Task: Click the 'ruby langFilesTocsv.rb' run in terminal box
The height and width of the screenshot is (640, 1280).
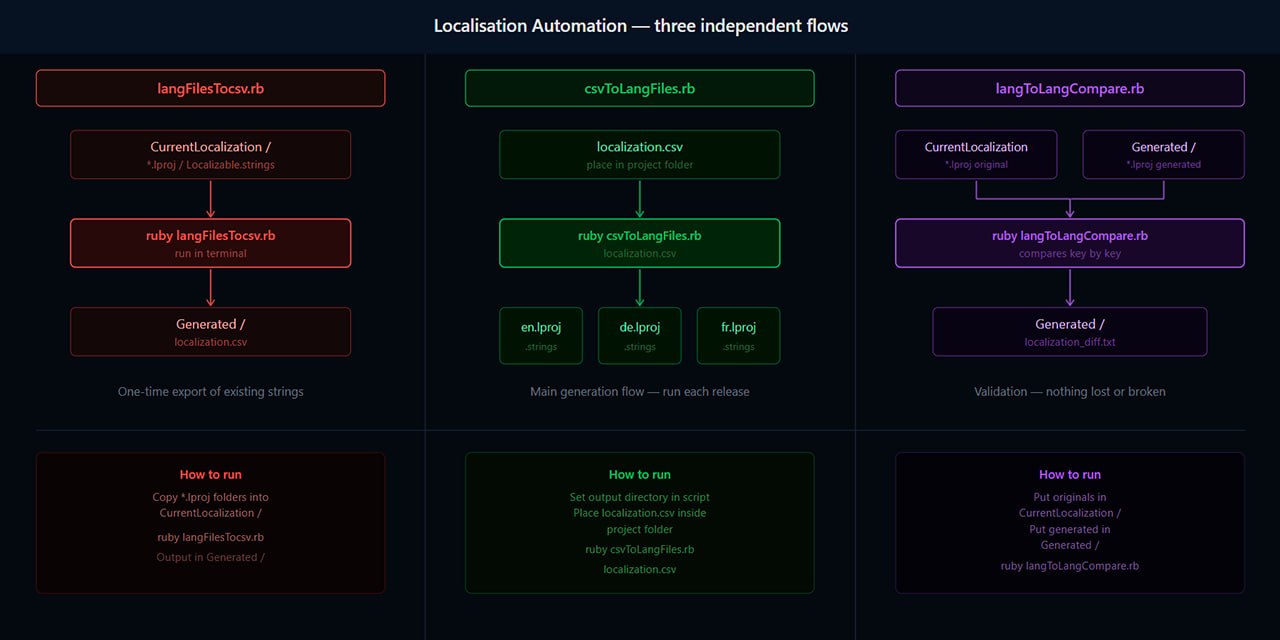Action: (210, 243)
